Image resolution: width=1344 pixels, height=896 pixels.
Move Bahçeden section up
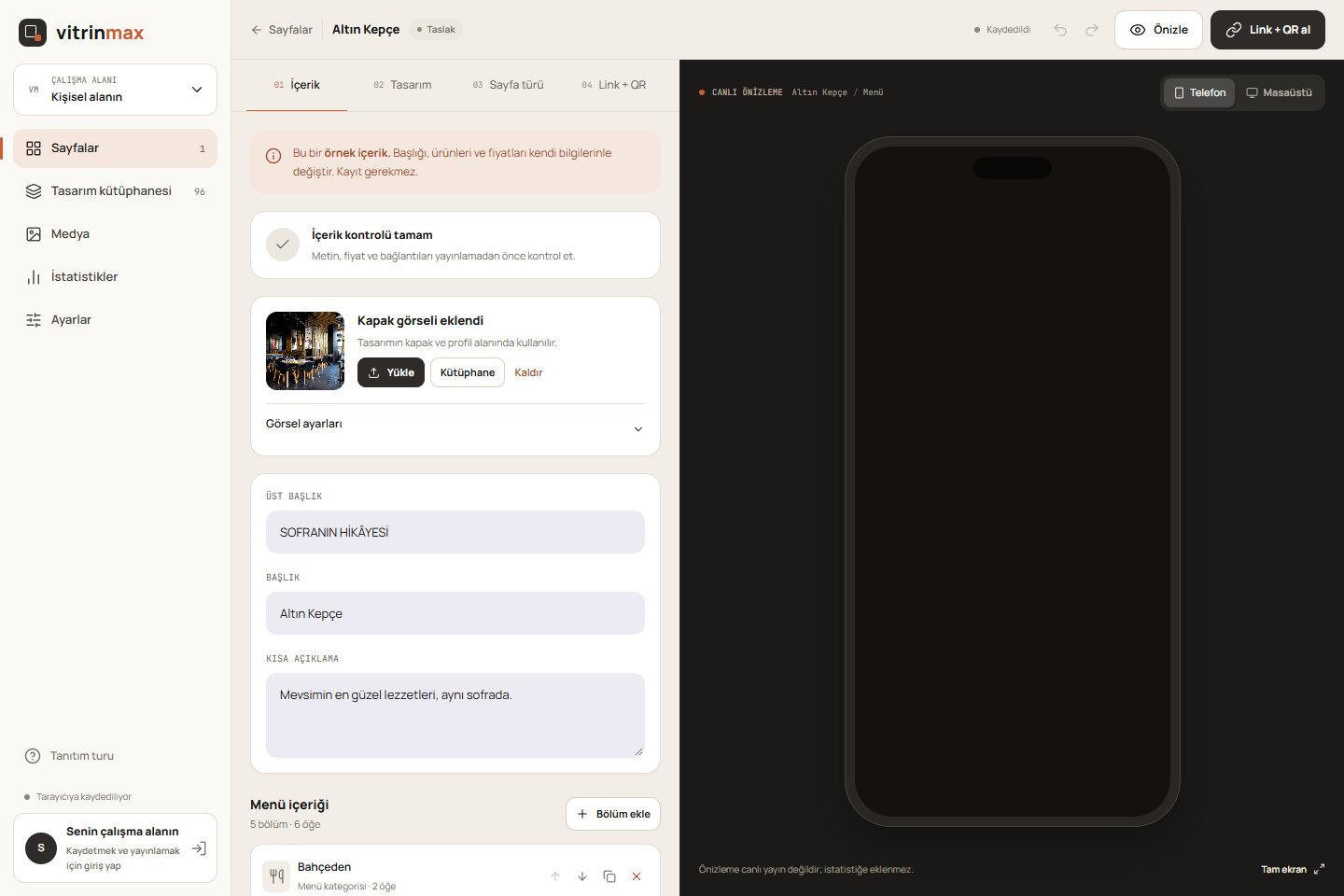click(555, 876)
